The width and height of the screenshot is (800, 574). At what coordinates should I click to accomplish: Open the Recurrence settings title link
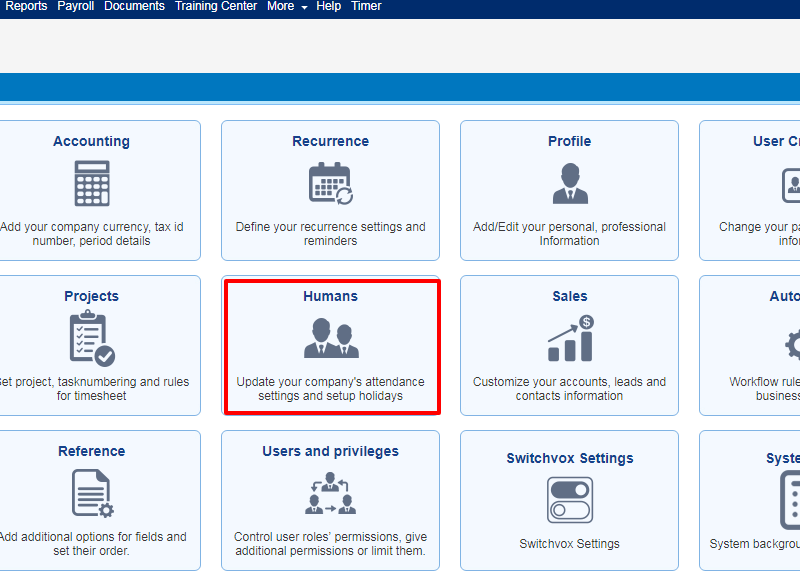point(331,141)
